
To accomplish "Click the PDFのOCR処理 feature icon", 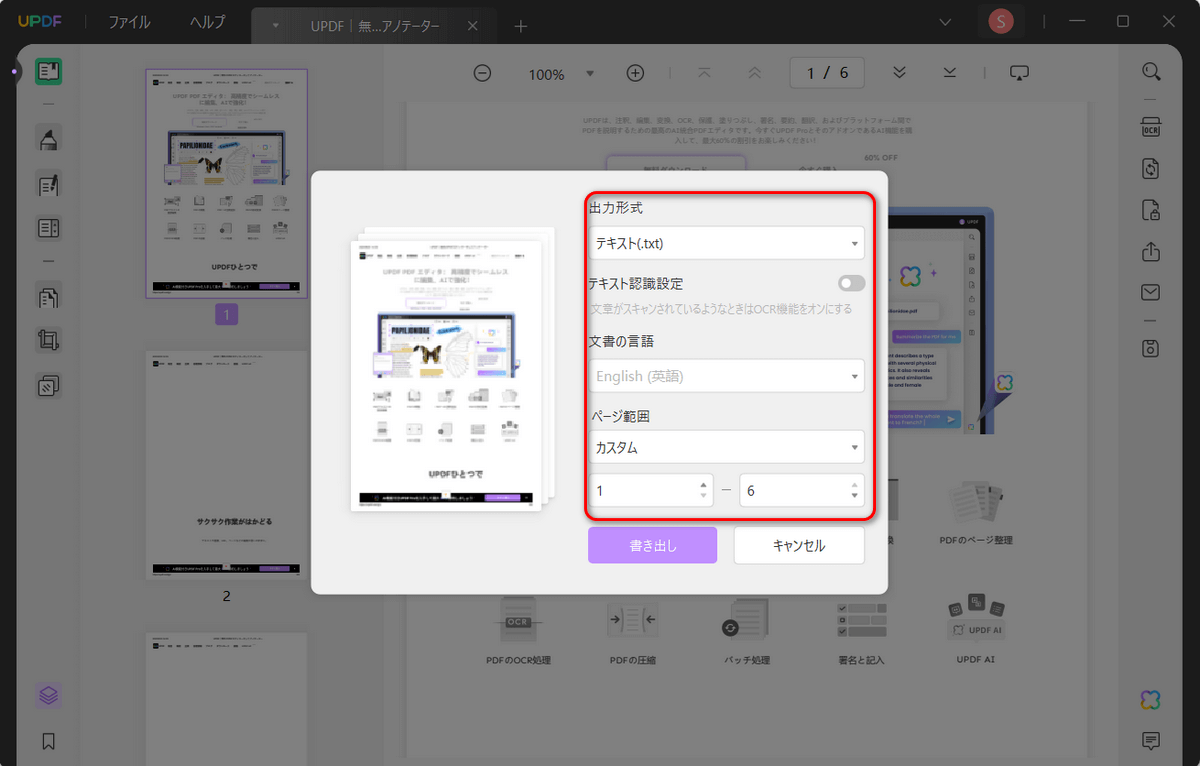I will point(517,620).
